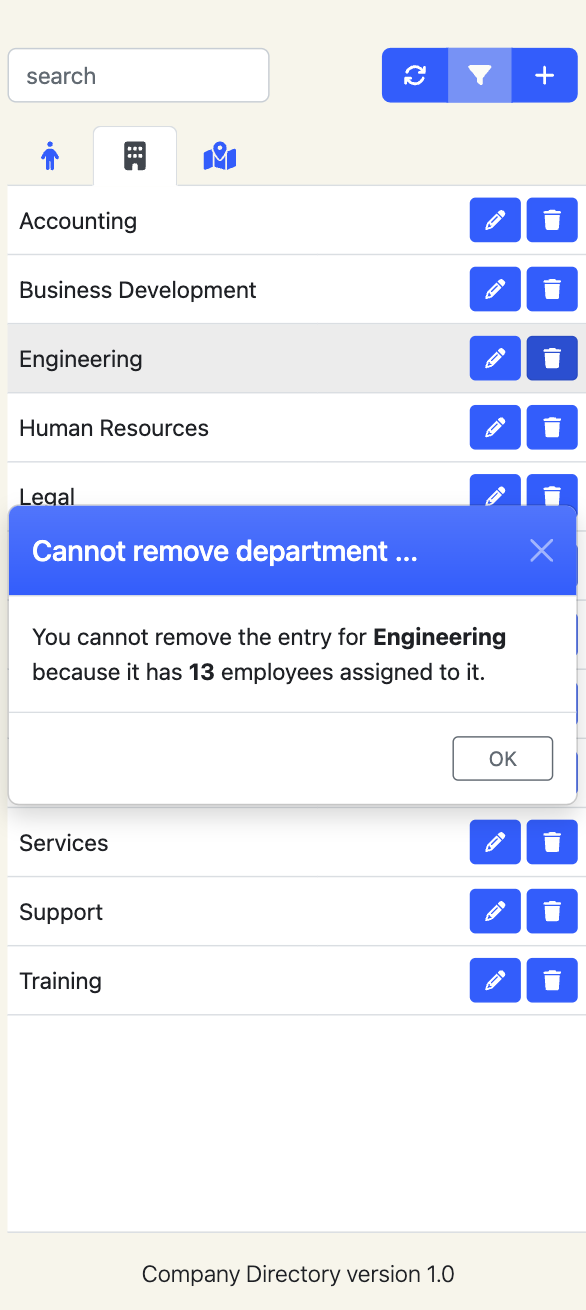This screenshot has width=586, height=1310.
Task: Select the departments building tab
Action: tap(135, 156)
